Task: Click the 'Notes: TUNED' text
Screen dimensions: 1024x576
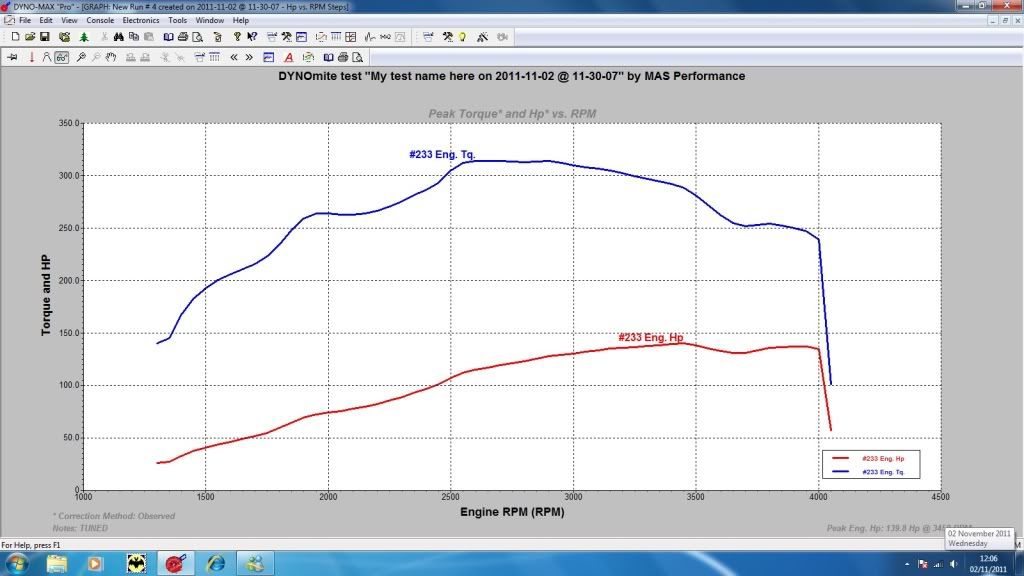Action: point(80,528)
